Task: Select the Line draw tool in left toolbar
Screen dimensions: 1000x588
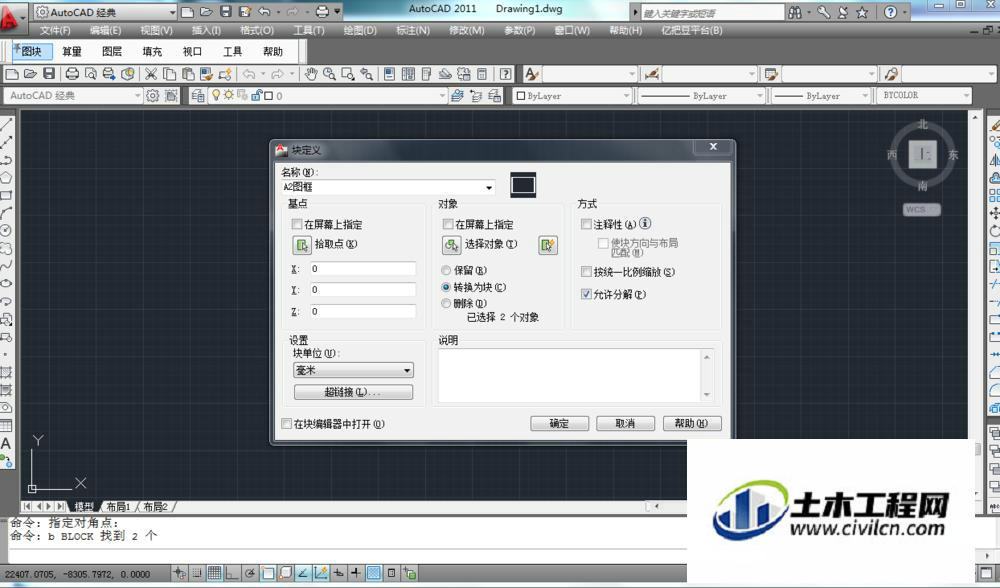Action: pos(6,124)
